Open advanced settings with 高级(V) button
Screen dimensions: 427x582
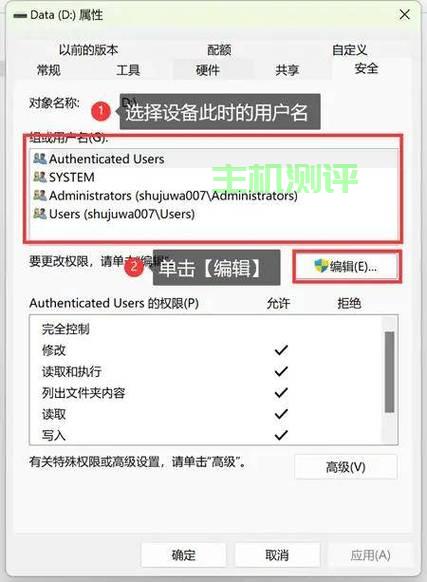(346, 467)
